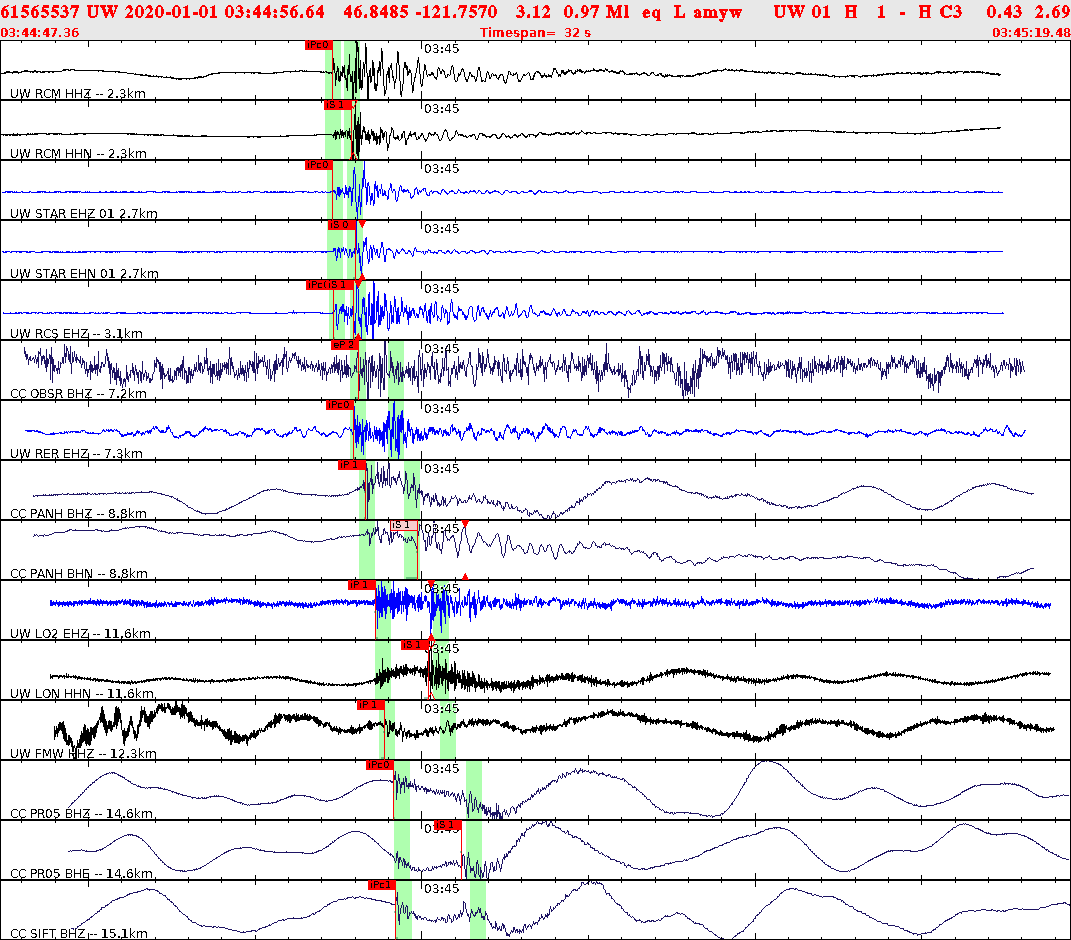Click the Pc1 pick flag on CC SIFT BHZ

(381, 885)
